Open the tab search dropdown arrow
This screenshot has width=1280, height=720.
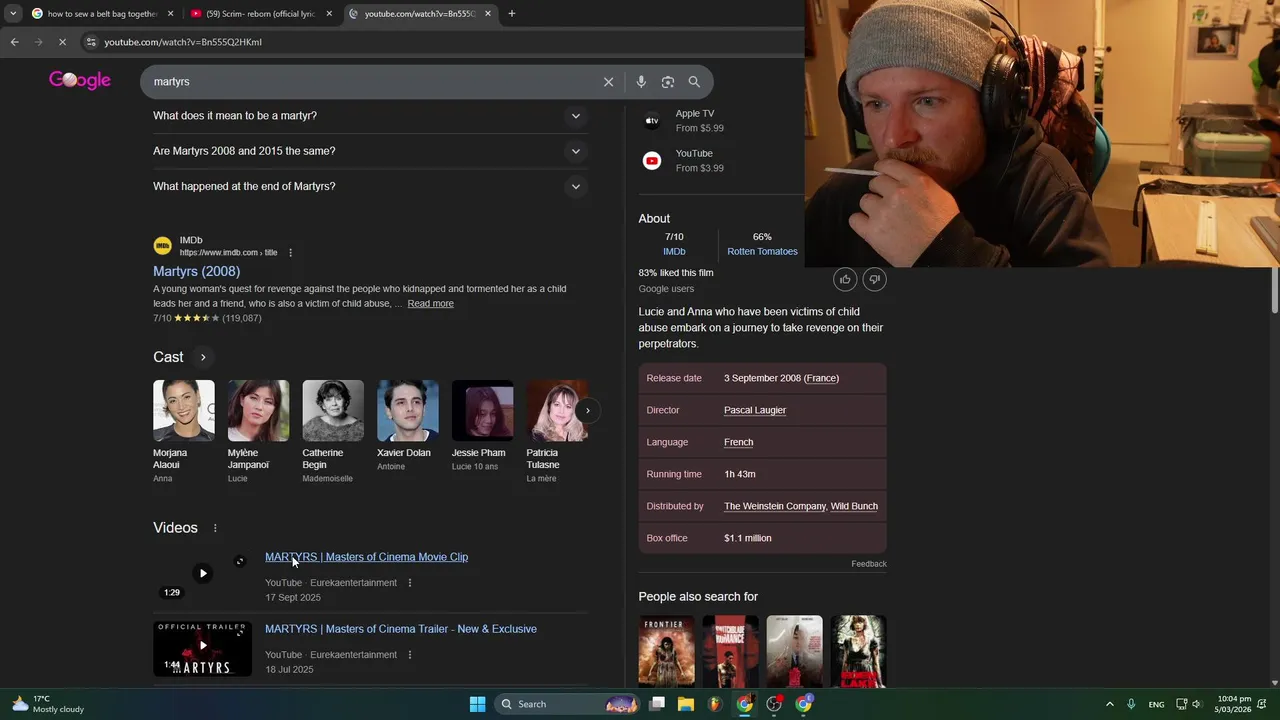12,14
